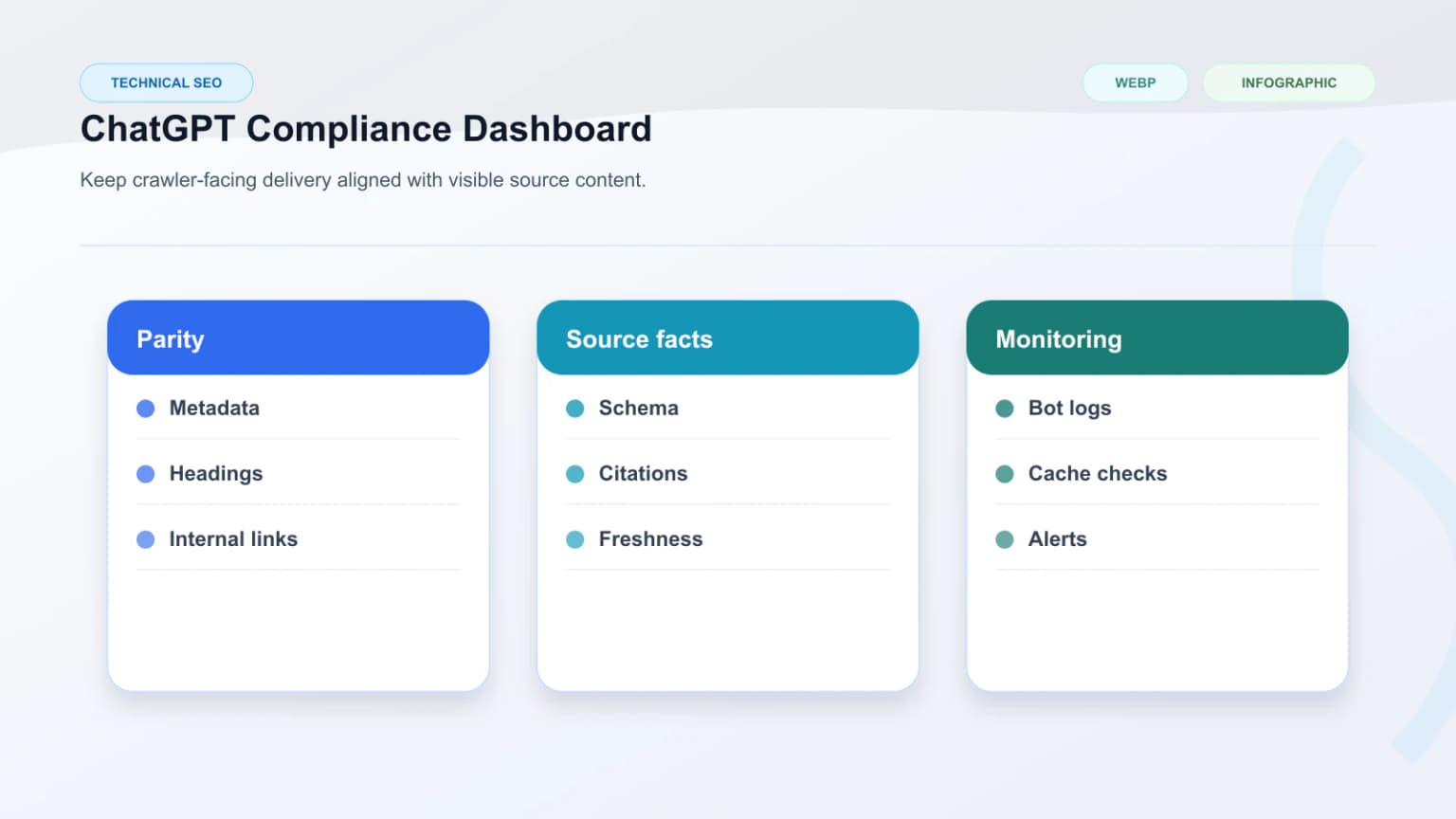Click the green bullet beside Alerts
Screen dimensions: 1456x819
(1005, 539)
